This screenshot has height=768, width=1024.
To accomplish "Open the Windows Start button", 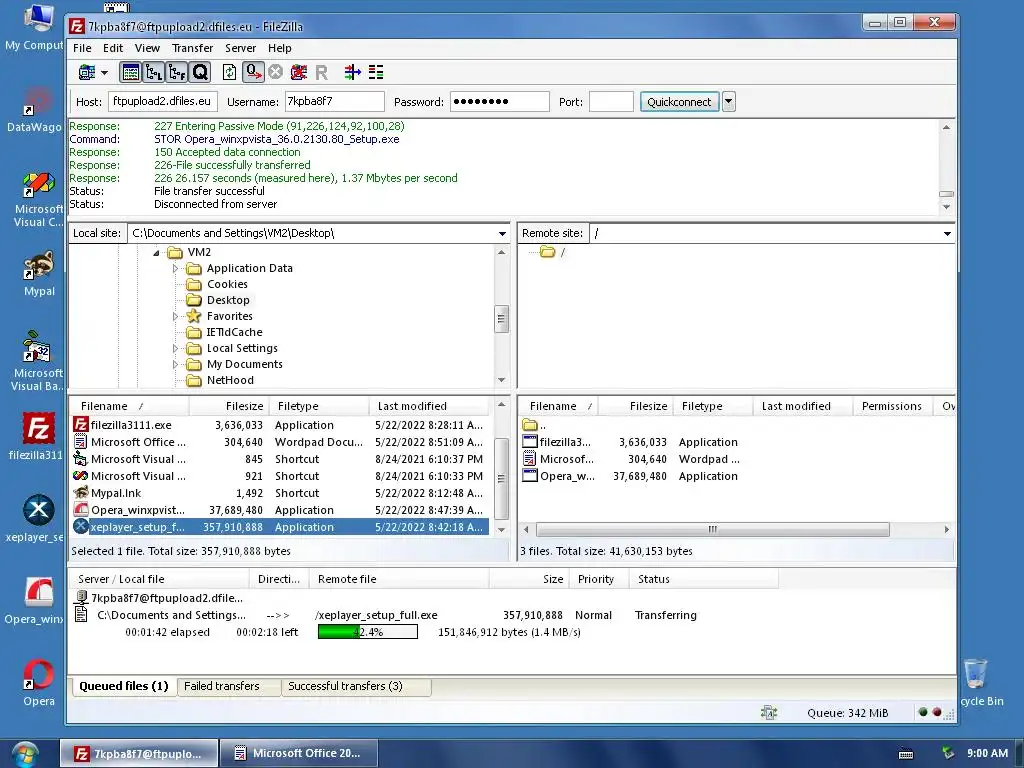I will pyautogui.click(x=24, y=754).
